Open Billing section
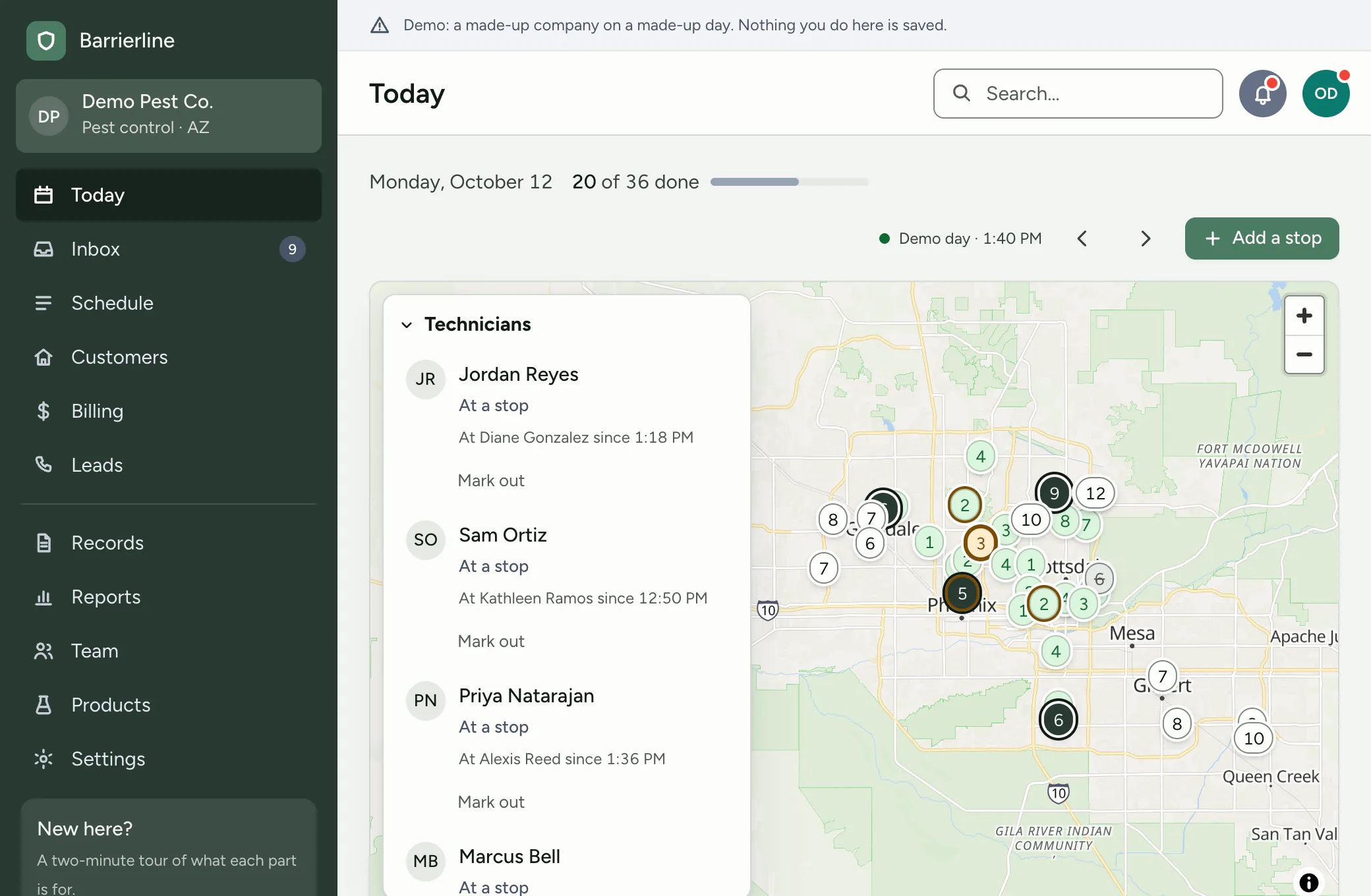This screenshot has width=1371, height=896. (x=169, y=411)
